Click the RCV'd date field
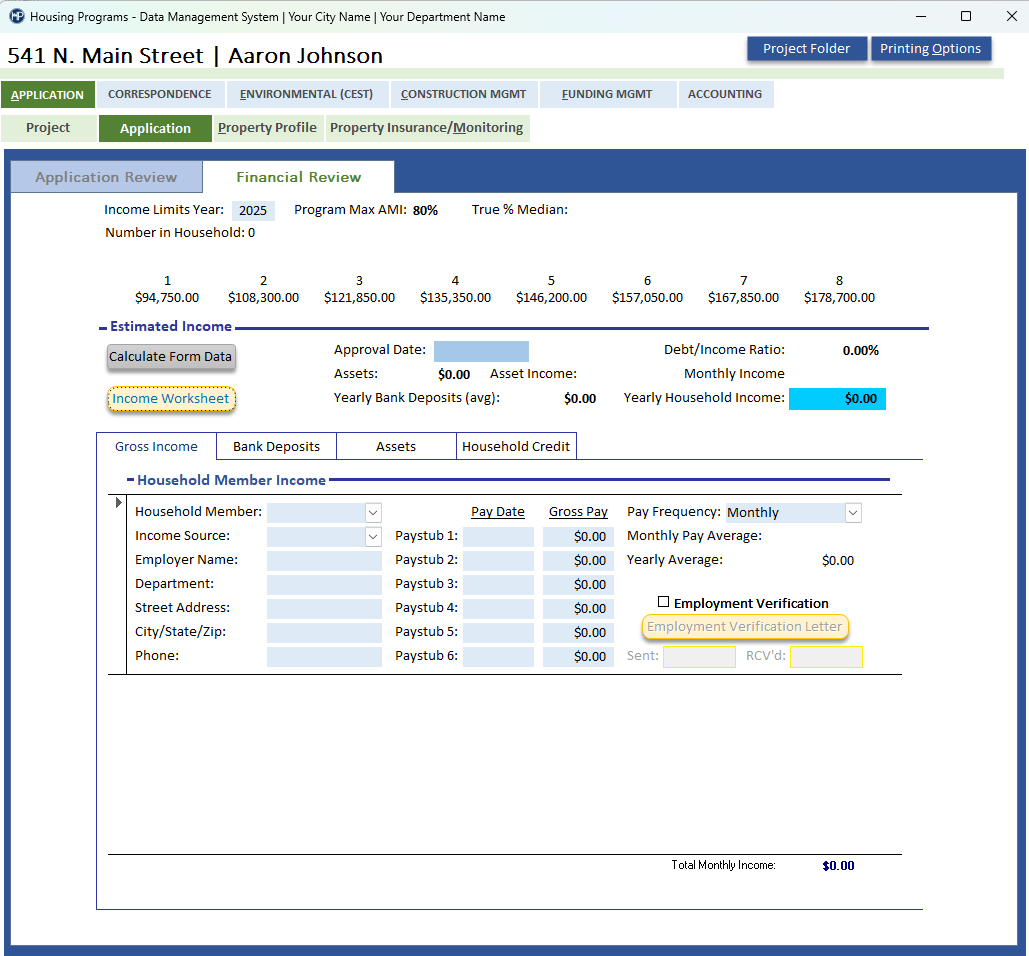The width and height of the screenshot is (1029, 956). [826, 657]
